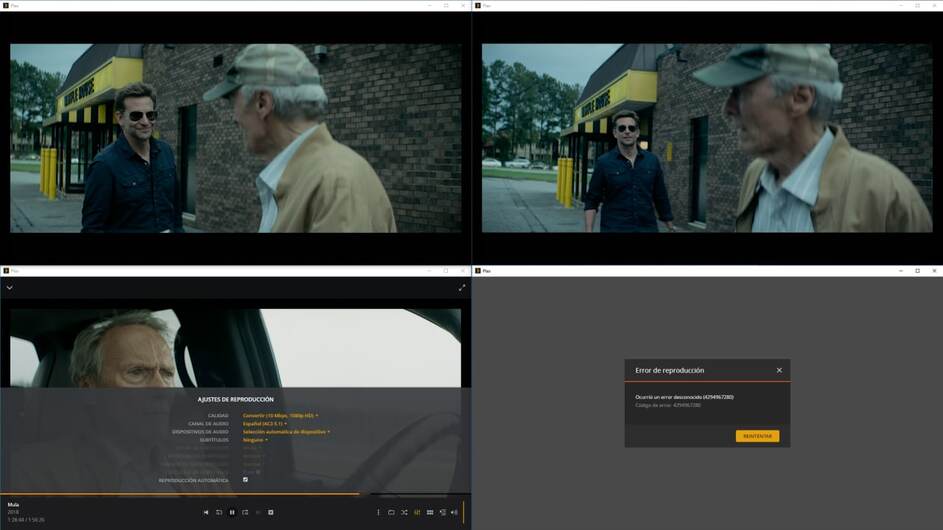This screenshot has width=943, height=530.
Task: Pause the movie with the pause button
Action: tap(232, 512)
